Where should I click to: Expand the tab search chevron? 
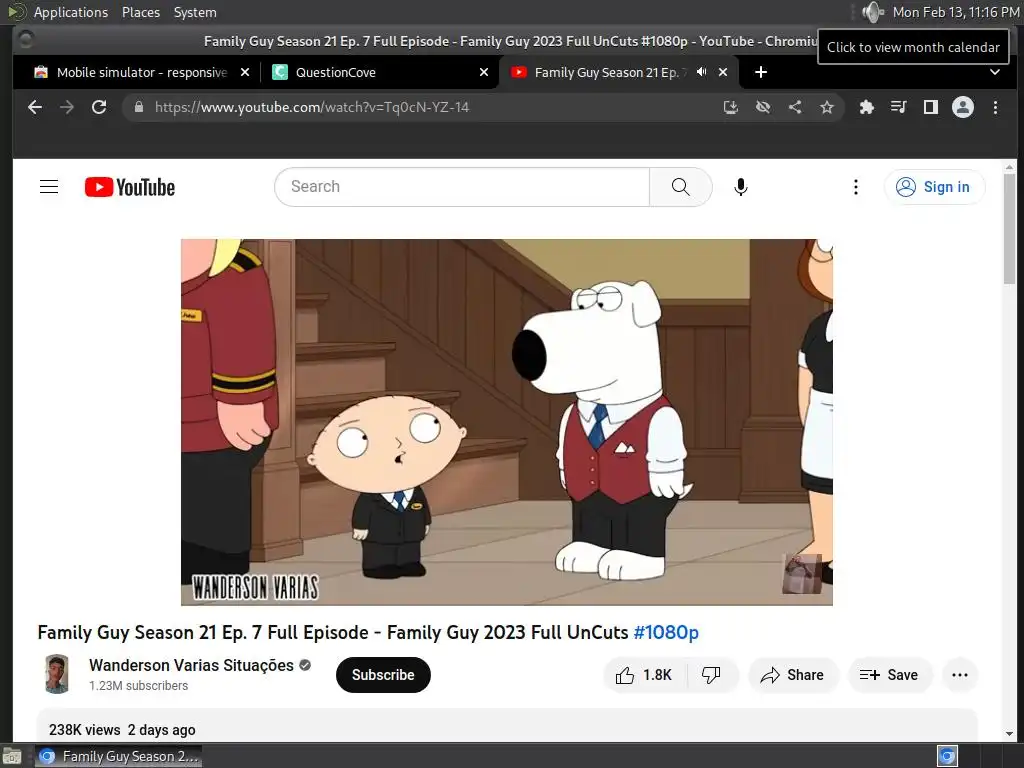pos(995,72)
